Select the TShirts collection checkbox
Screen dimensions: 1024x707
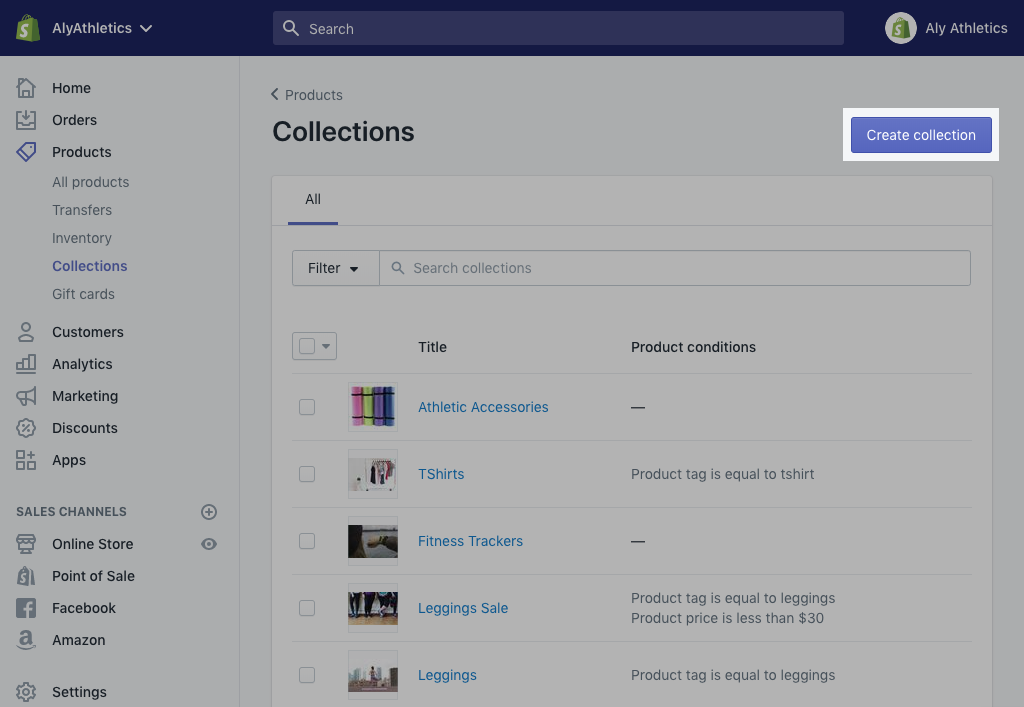(x=307, y=474)
